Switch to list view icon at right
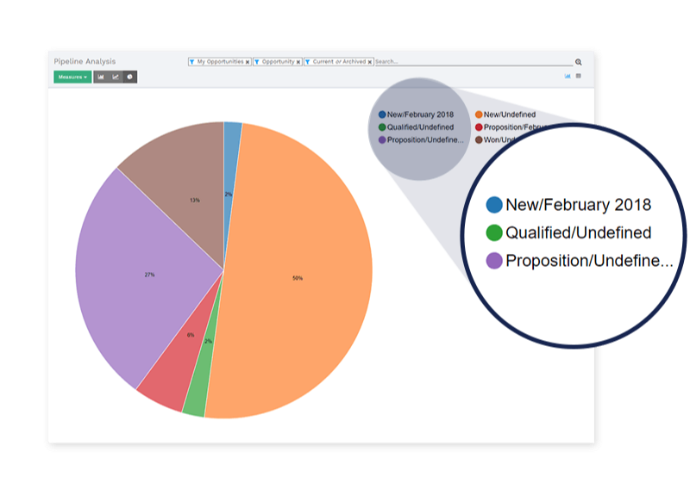This screenshot has height=495, width=690. (x=578, y=76)
